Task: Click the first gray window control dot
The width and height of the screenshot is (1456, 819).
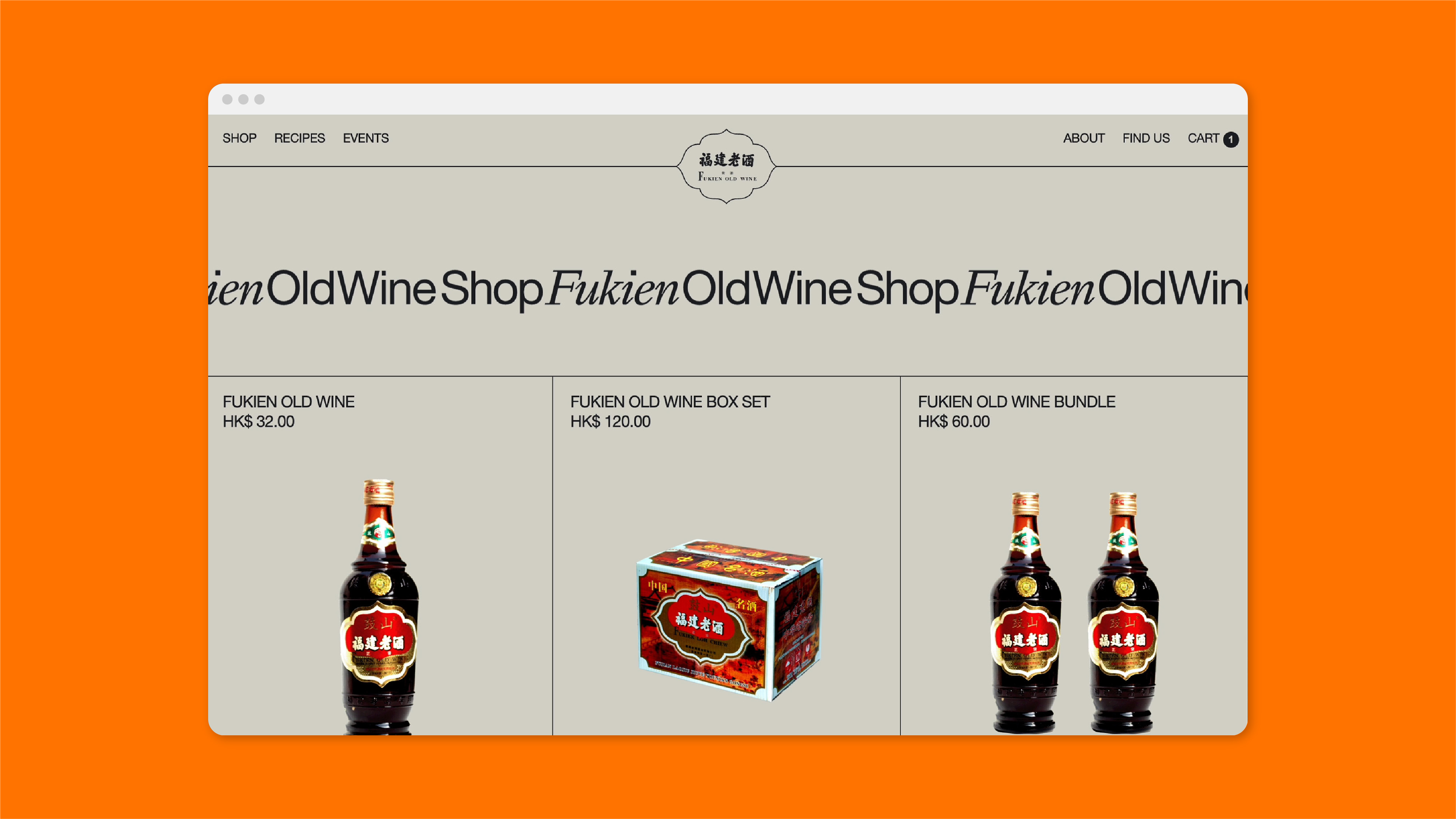Action: pyautogui.click(x=227, y=99)
